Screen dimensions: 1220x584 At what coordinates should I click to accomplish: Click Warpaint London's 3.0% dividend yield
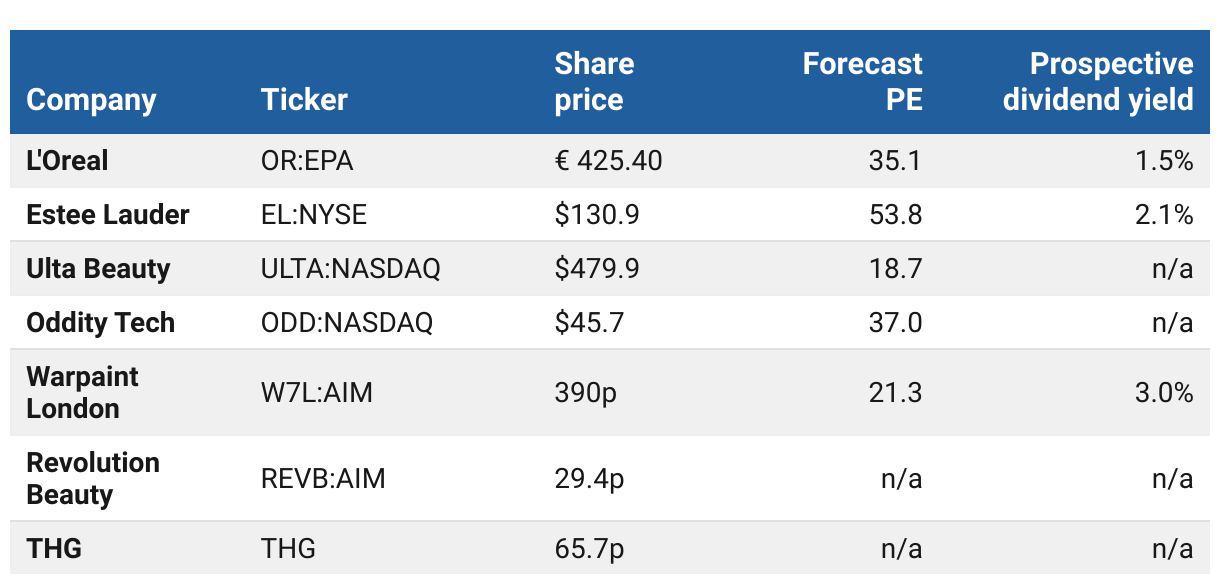tap(1164, 392)
